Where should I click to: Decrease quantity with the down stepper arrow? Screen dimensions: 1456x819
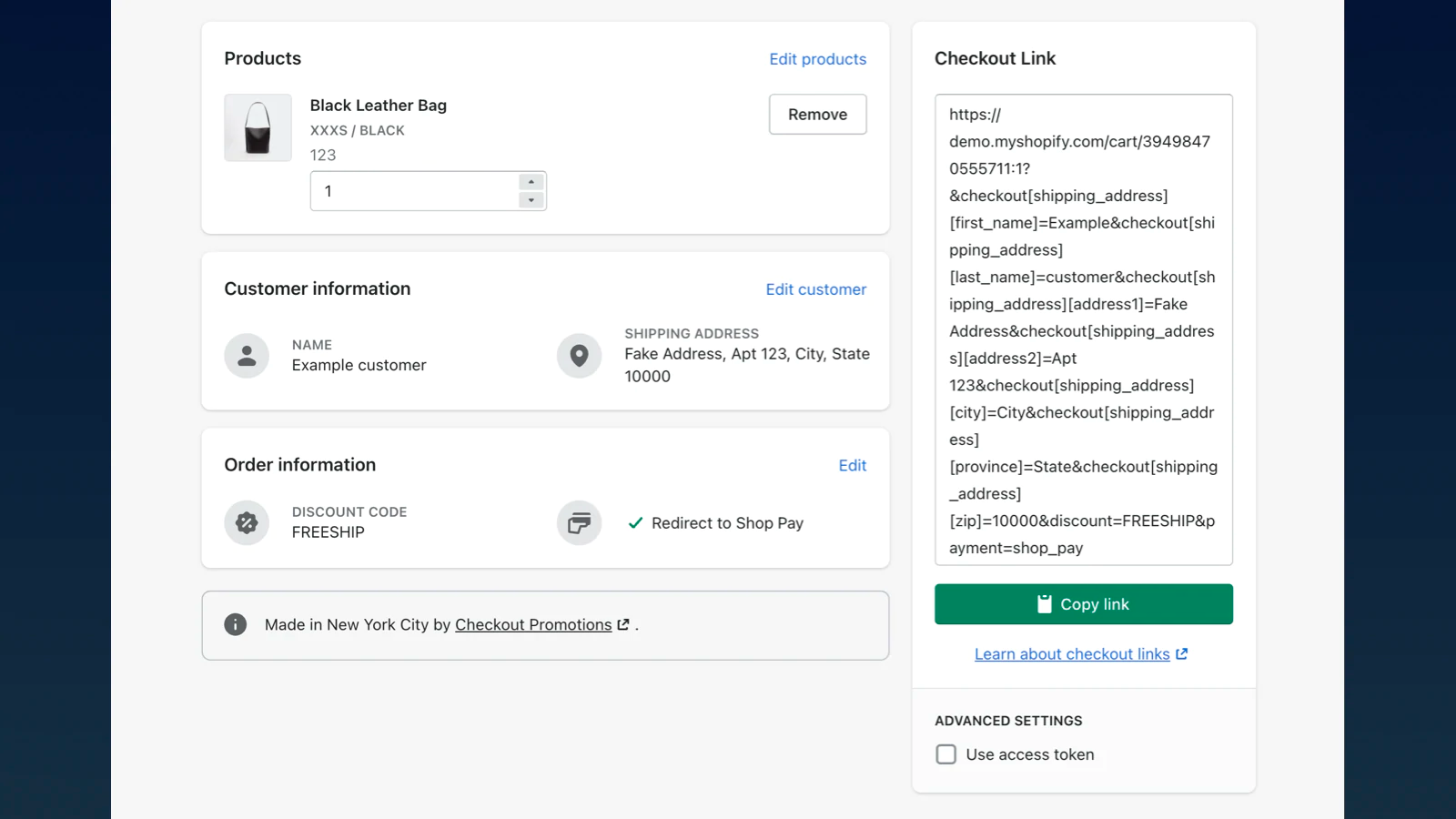(531, 200)
